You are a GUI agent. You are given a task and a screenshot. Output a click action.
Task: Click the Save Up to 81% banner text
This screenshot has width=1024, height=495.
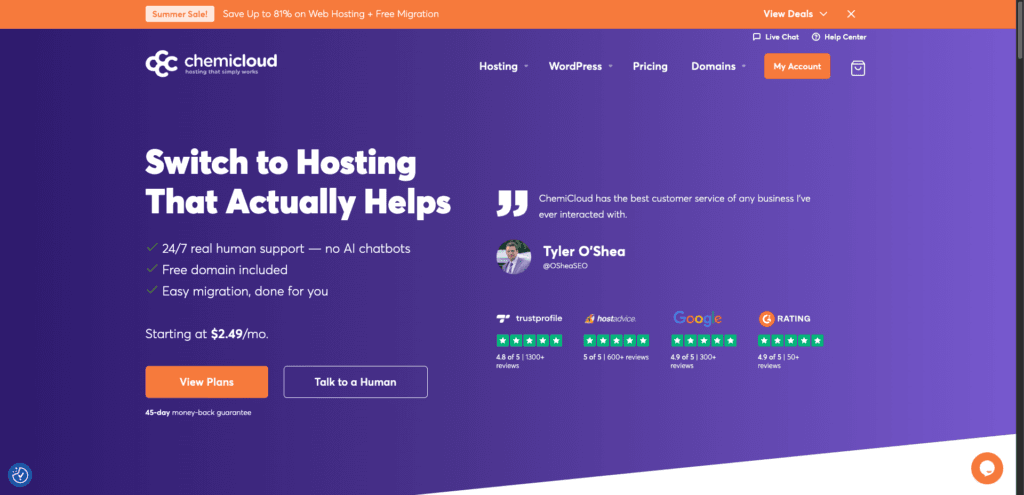click(330, 14)
